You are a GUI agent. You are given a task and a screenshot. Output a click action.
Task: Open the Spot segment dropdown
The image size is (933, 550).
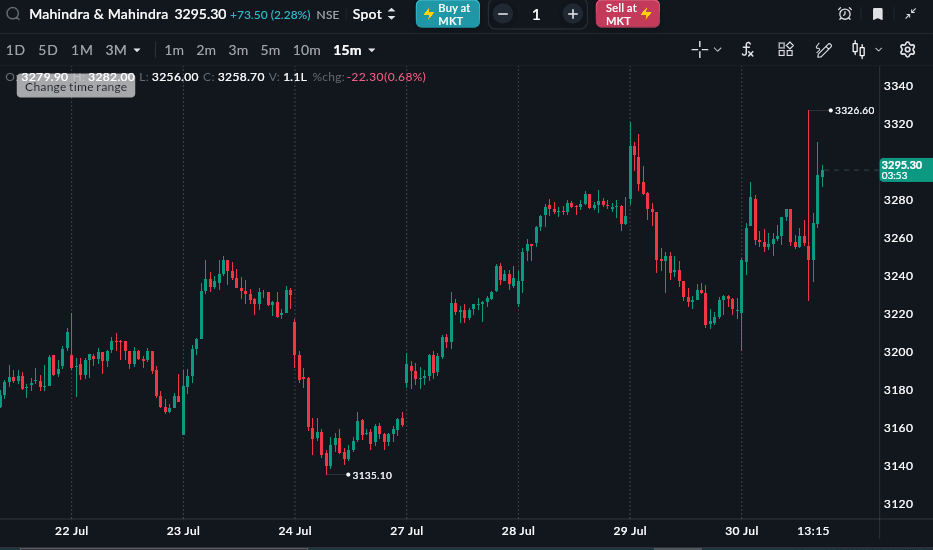pos(374,14)
